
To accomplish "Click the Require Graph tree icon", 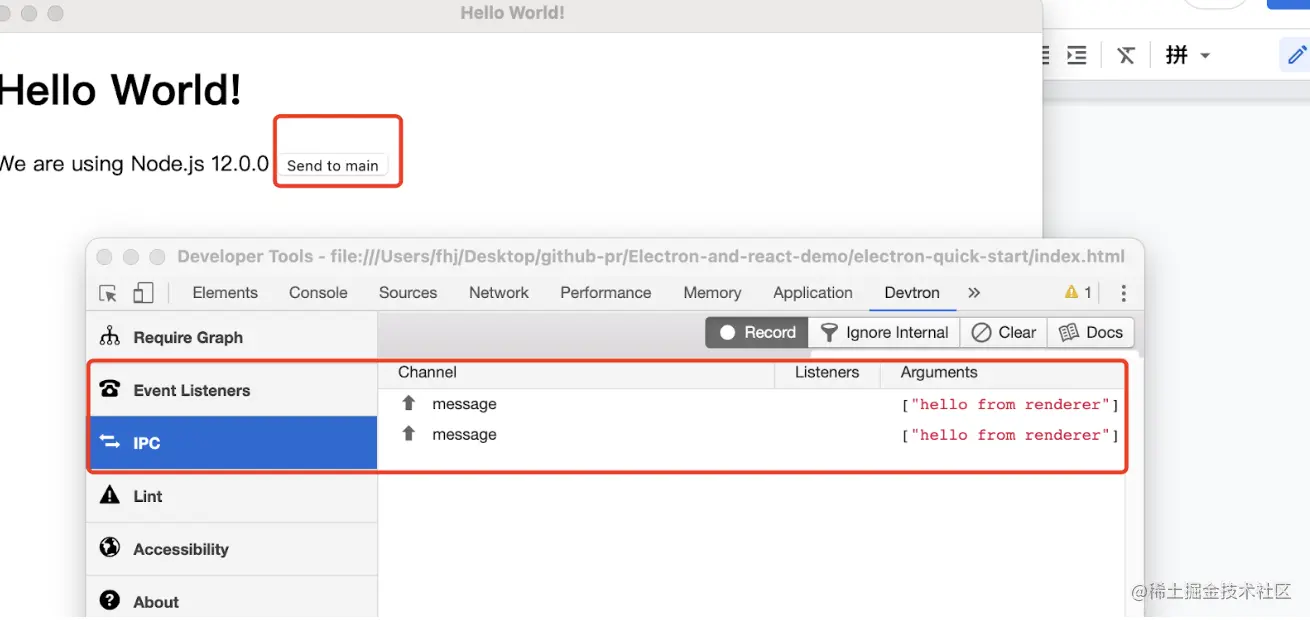I will pyautogui.click(x=110, y=336).
